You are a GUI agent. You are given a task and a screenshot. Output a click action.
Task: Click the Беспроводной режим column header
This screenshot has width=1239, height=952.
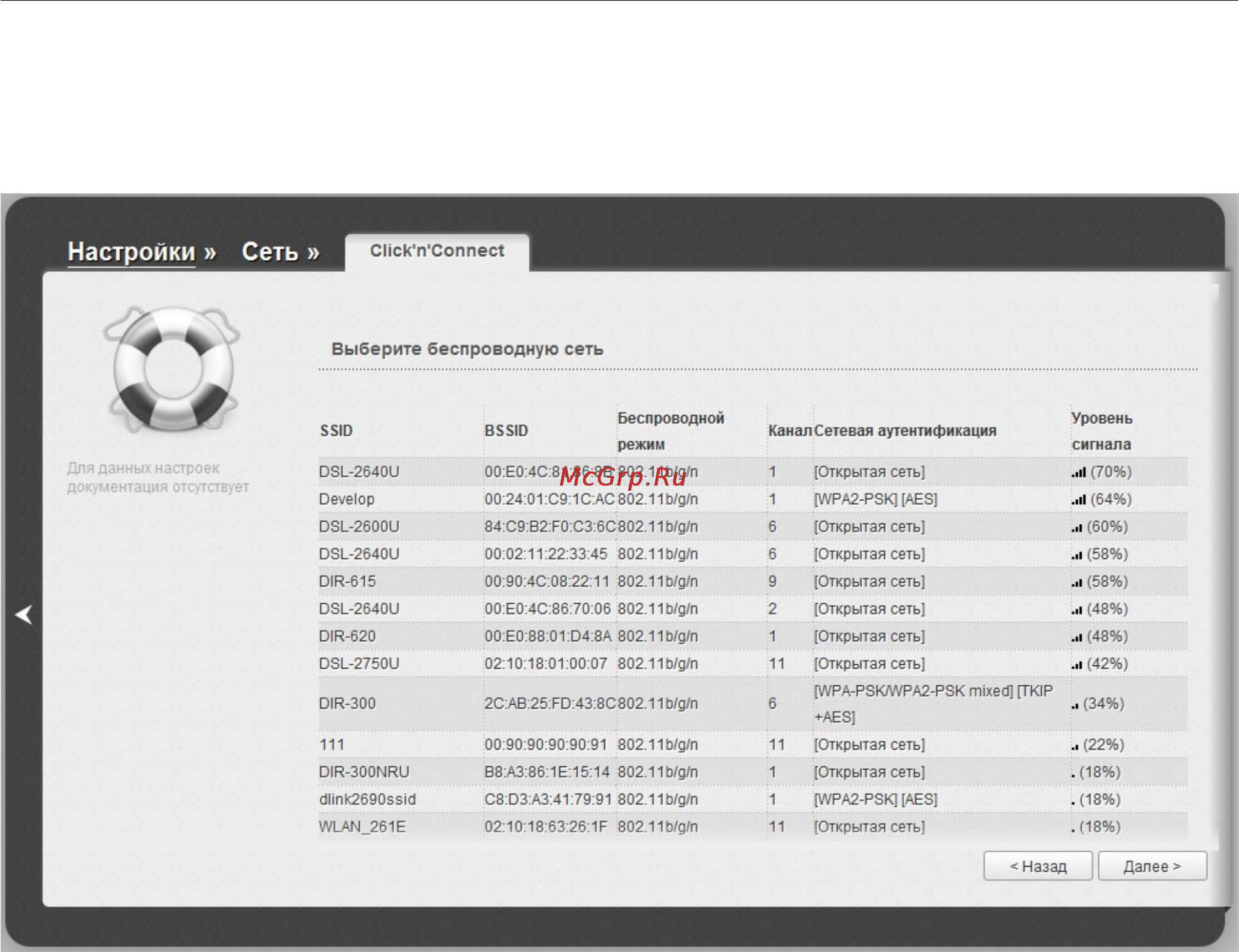click(x=671, y=431)
